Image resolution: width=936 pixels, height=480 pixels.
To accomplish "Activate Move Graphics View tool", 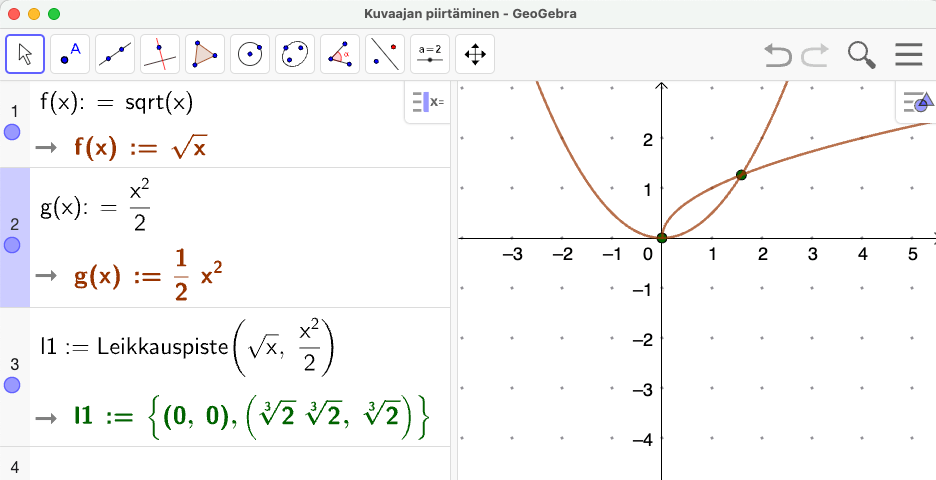I will pos(475,55).
